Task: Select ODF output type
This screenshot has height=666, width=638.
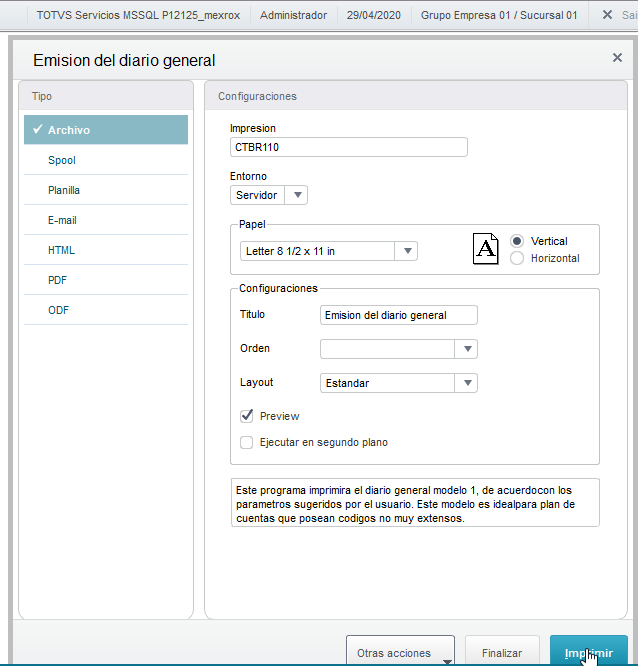Action: pyautogui.click(x=106, y=310)
